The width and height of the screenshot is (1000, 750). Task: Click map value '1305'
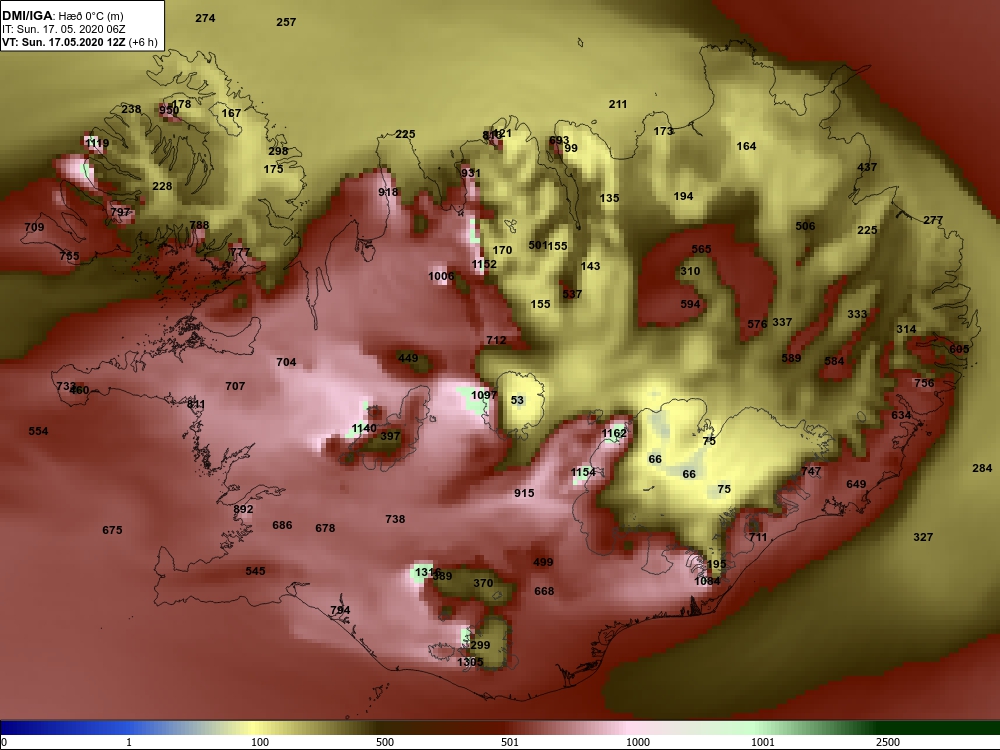pos(470,663)
